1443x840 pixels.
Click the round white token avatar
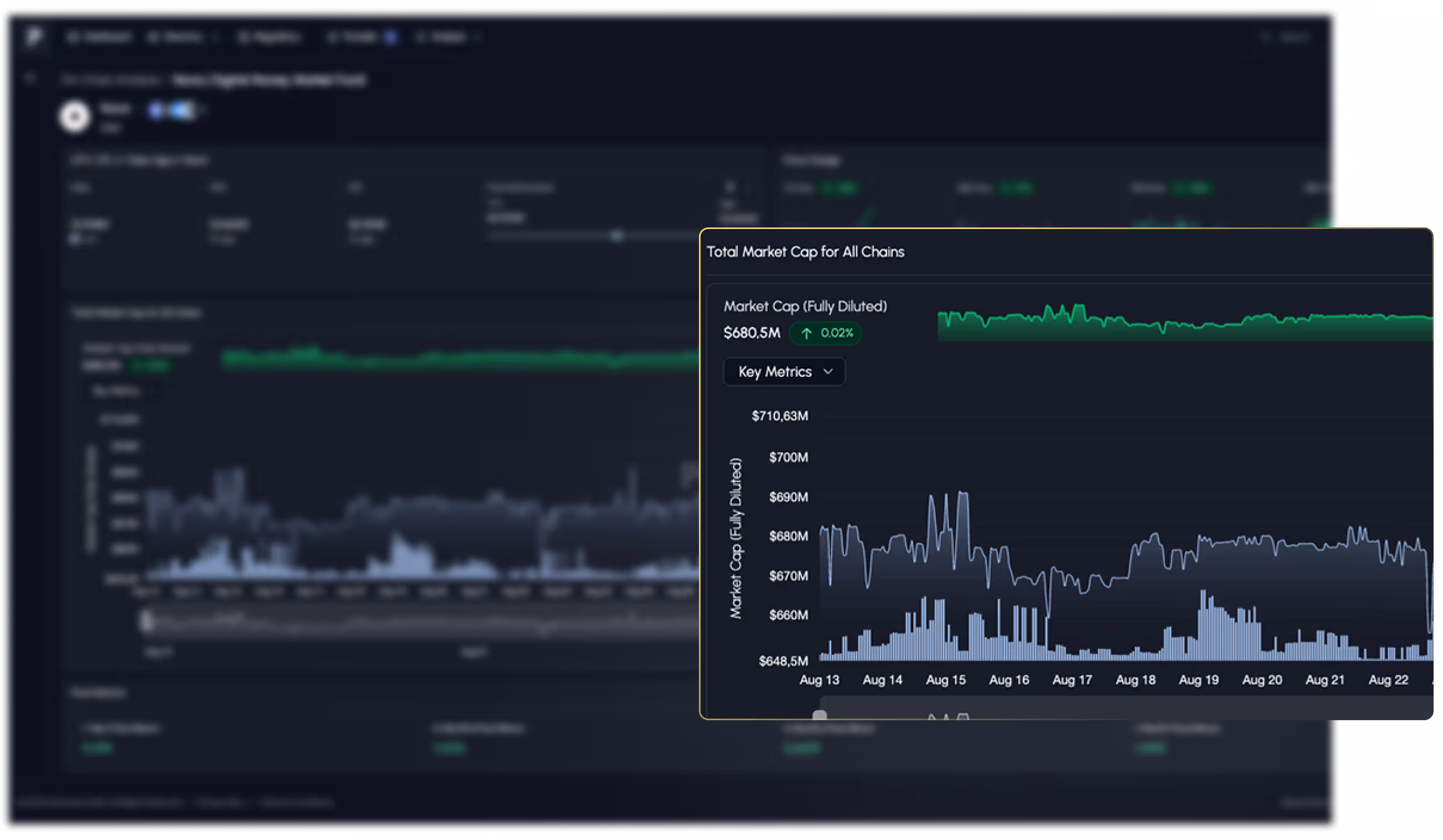click(74, 116)
